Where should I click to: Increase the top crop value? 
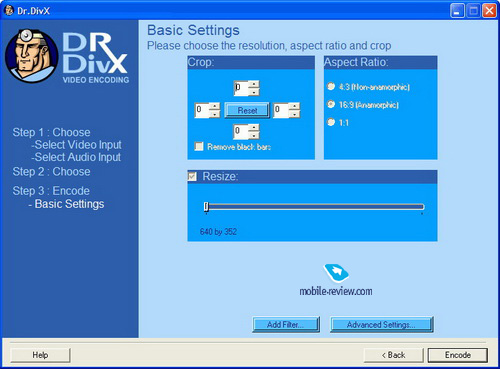click(x=254, y=84)
